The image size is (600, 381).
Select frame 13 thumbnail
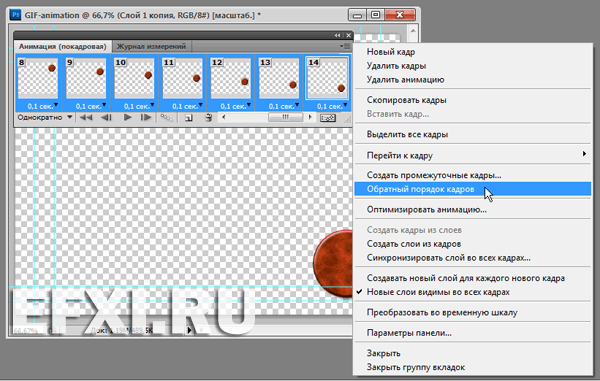pyautogui.click(x=279, y=78)
